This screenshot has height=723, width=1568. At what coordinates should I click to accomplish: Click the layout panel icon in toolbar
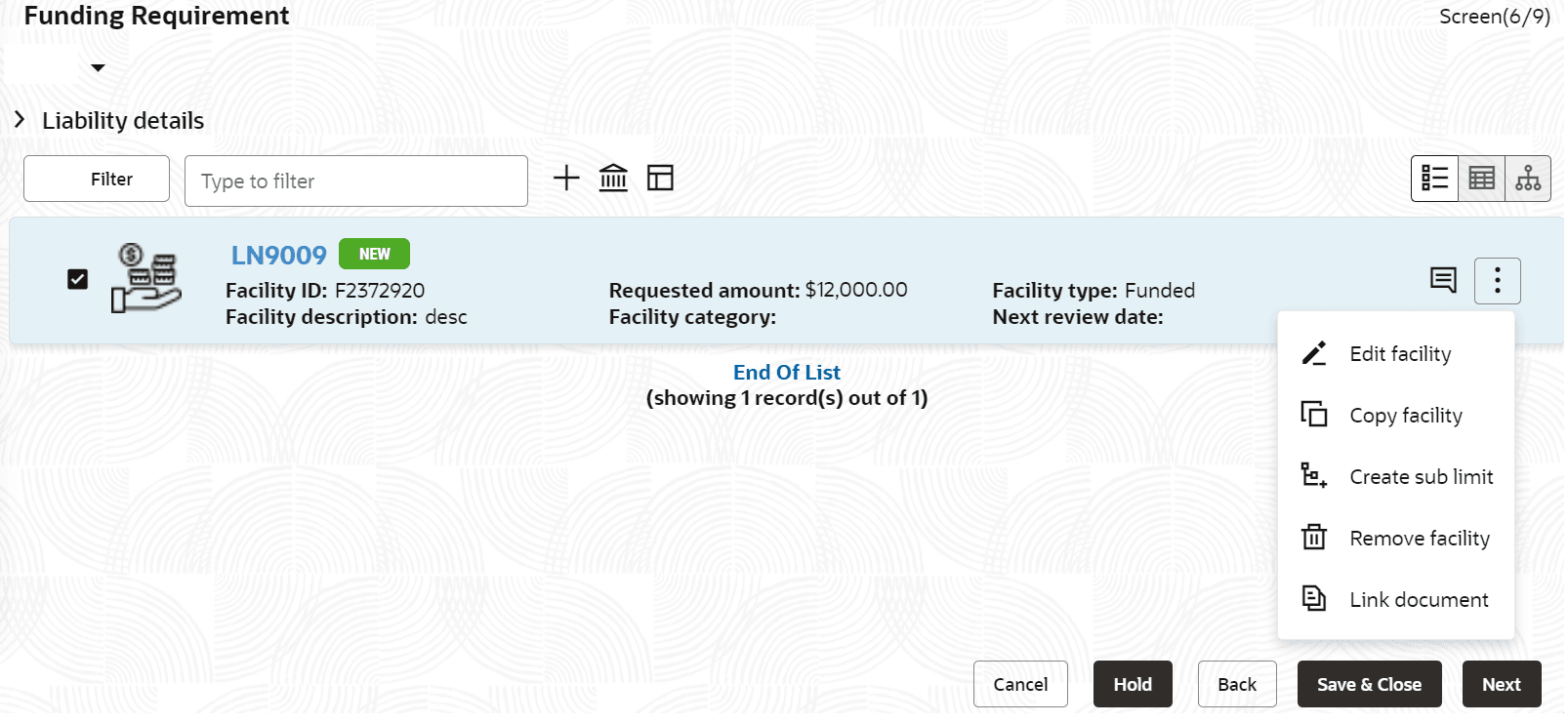(661, 179)
